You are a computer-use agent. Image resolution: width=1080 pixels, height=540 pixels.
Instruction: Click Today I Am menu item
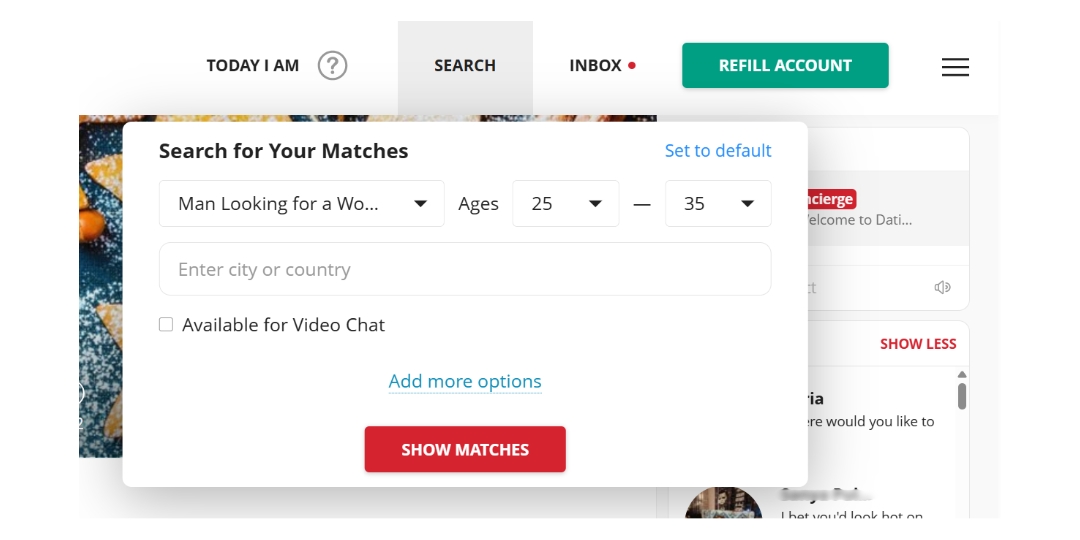tap(253, 66)
